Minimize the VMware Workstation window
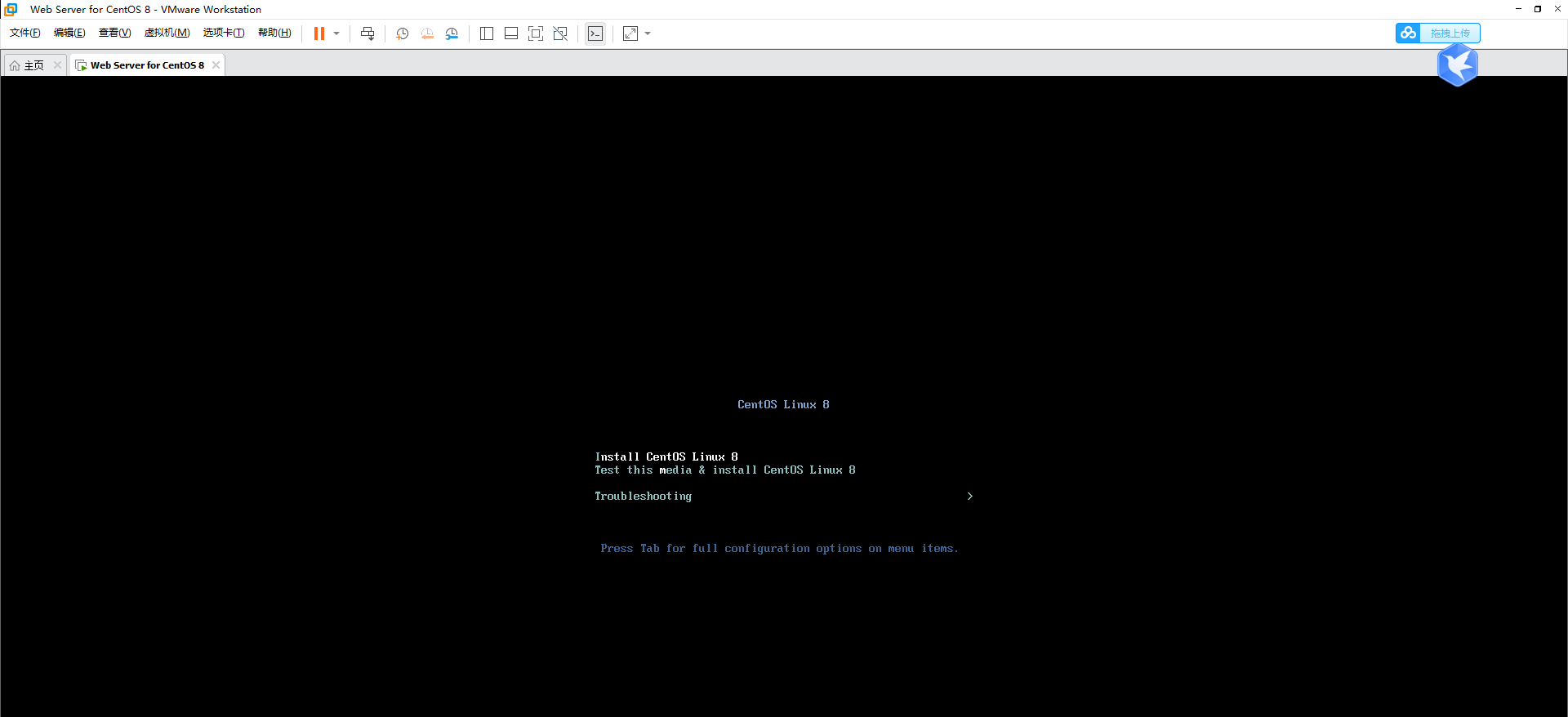1568x717 pixels. [1518, 9]
